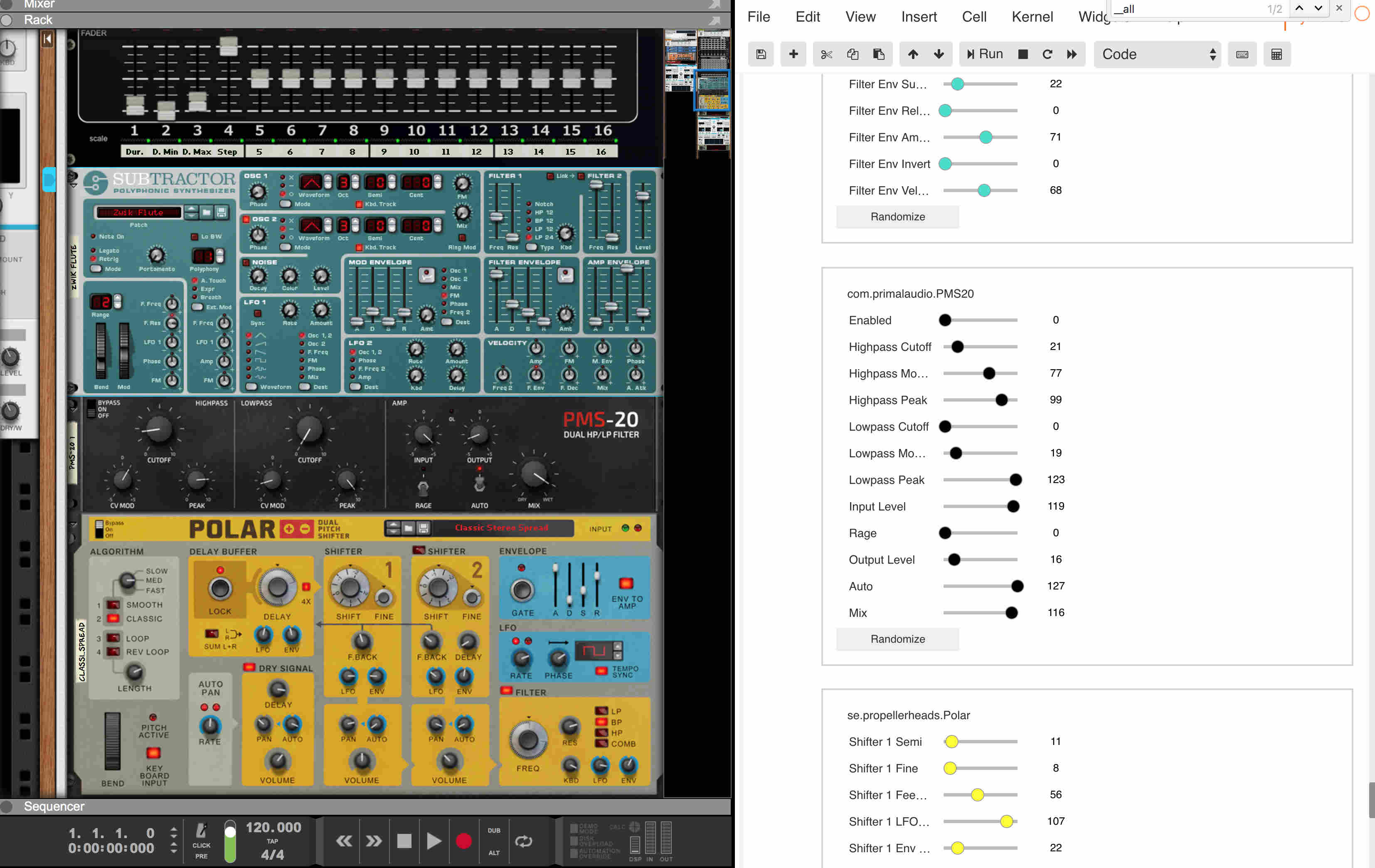Toggle the Polar Bypass/On/Off switch
This screenshot has height=868, width=1375.
click(x=99, y=529)
